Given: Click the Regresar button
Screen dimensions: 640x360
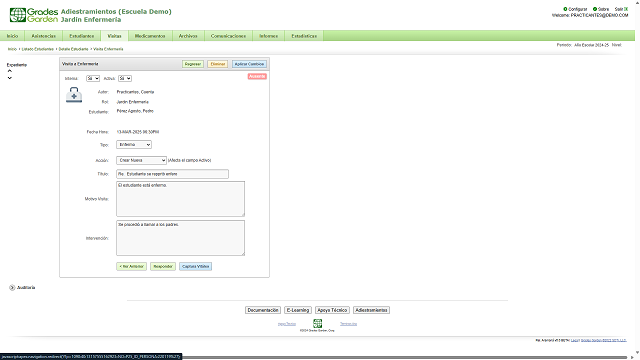Looking at the screenshot, I should click(193, 64).
